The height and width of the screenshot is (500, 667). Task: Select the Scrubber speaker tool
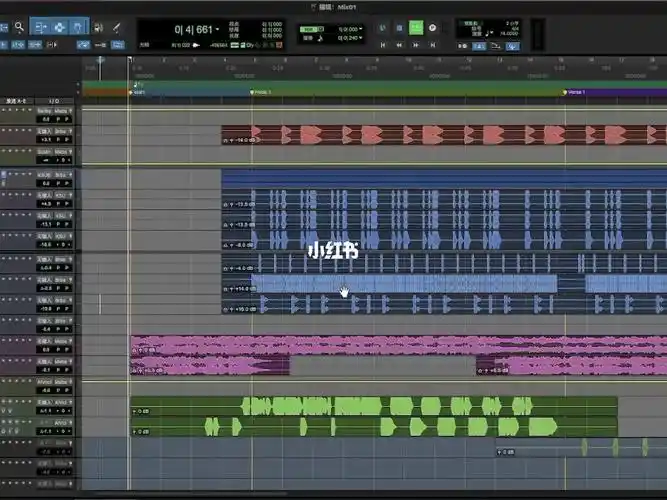click(97, 28)
